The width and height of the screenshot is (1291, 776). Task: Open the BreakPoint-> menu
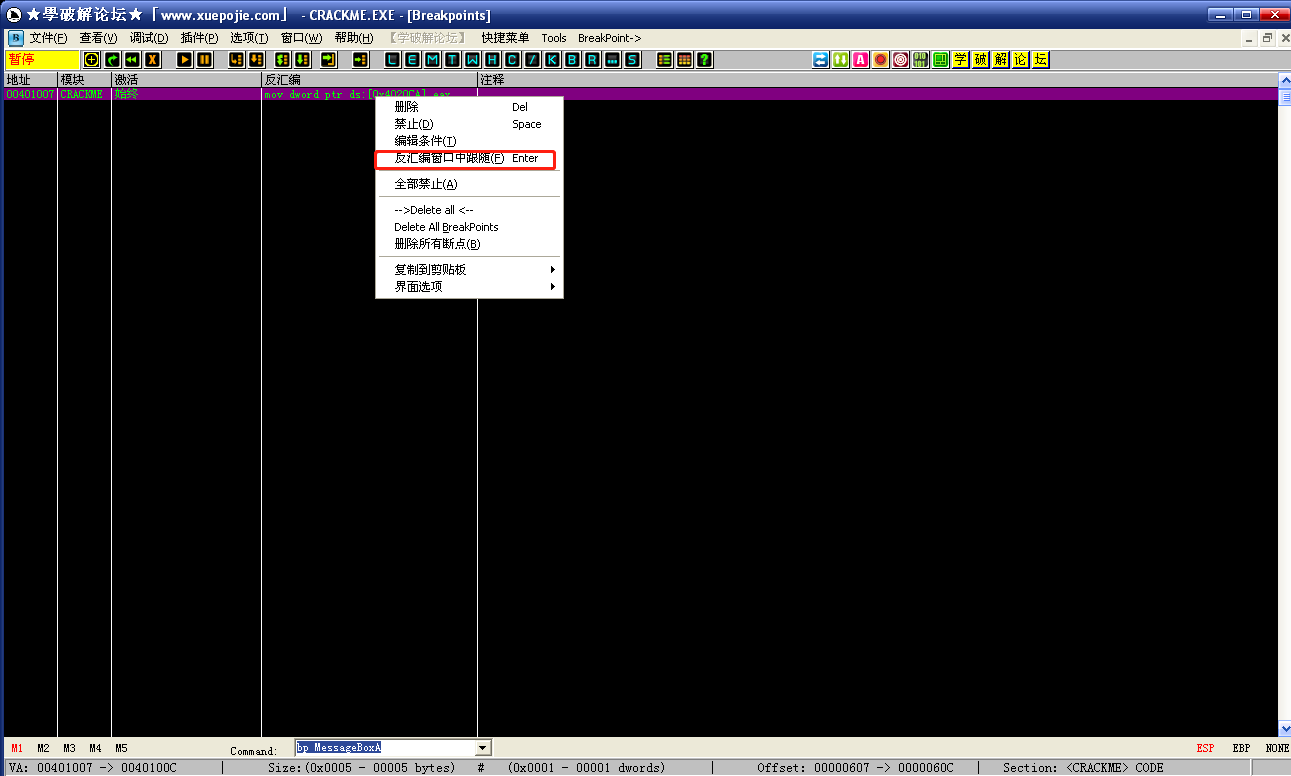pos(610,38)
